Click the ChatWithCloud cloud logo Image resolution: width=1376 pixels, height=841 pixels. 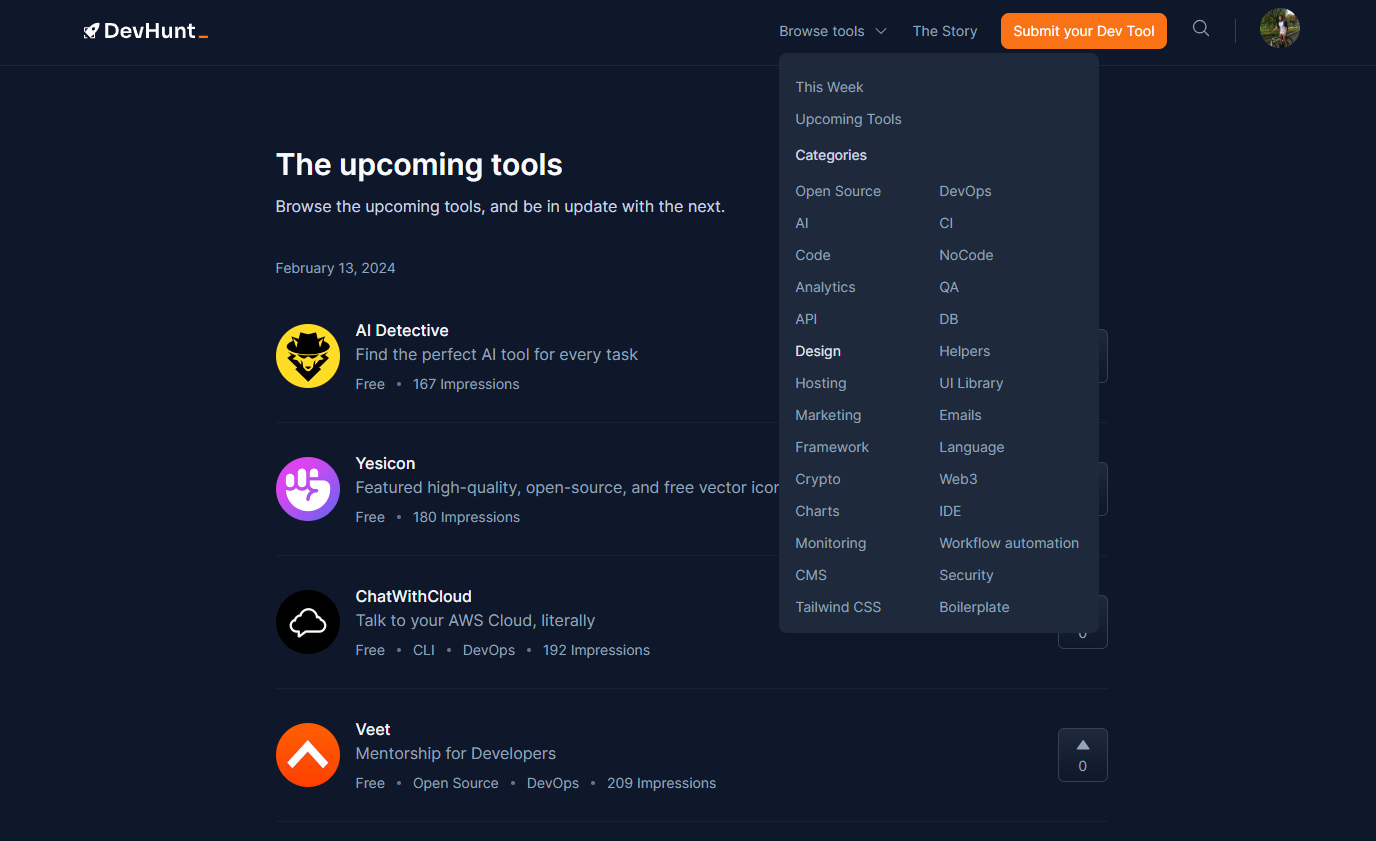point(308,622)
